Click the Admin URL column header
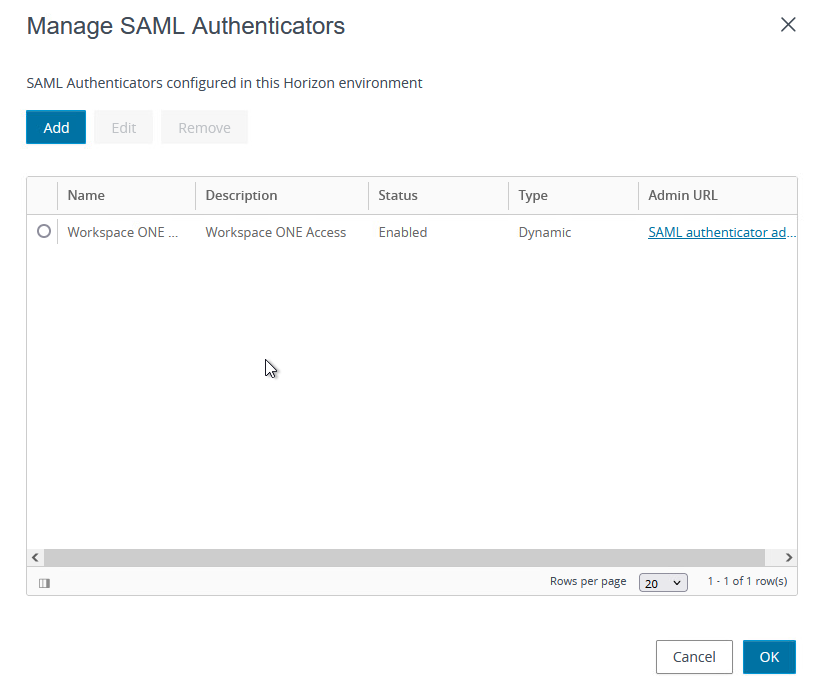This screenshot has height=689, width=828. coord(683,195)
